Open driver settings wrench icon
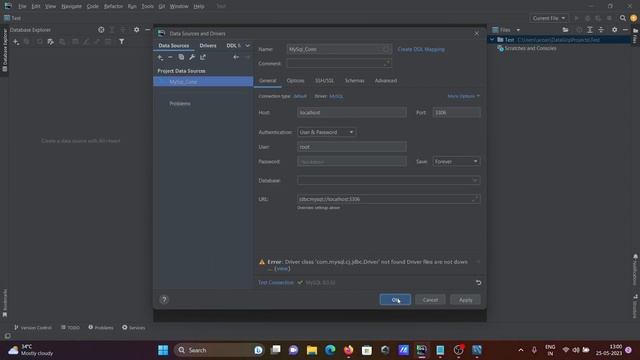This screenshot has width=640, height=360. coord(192,58)
